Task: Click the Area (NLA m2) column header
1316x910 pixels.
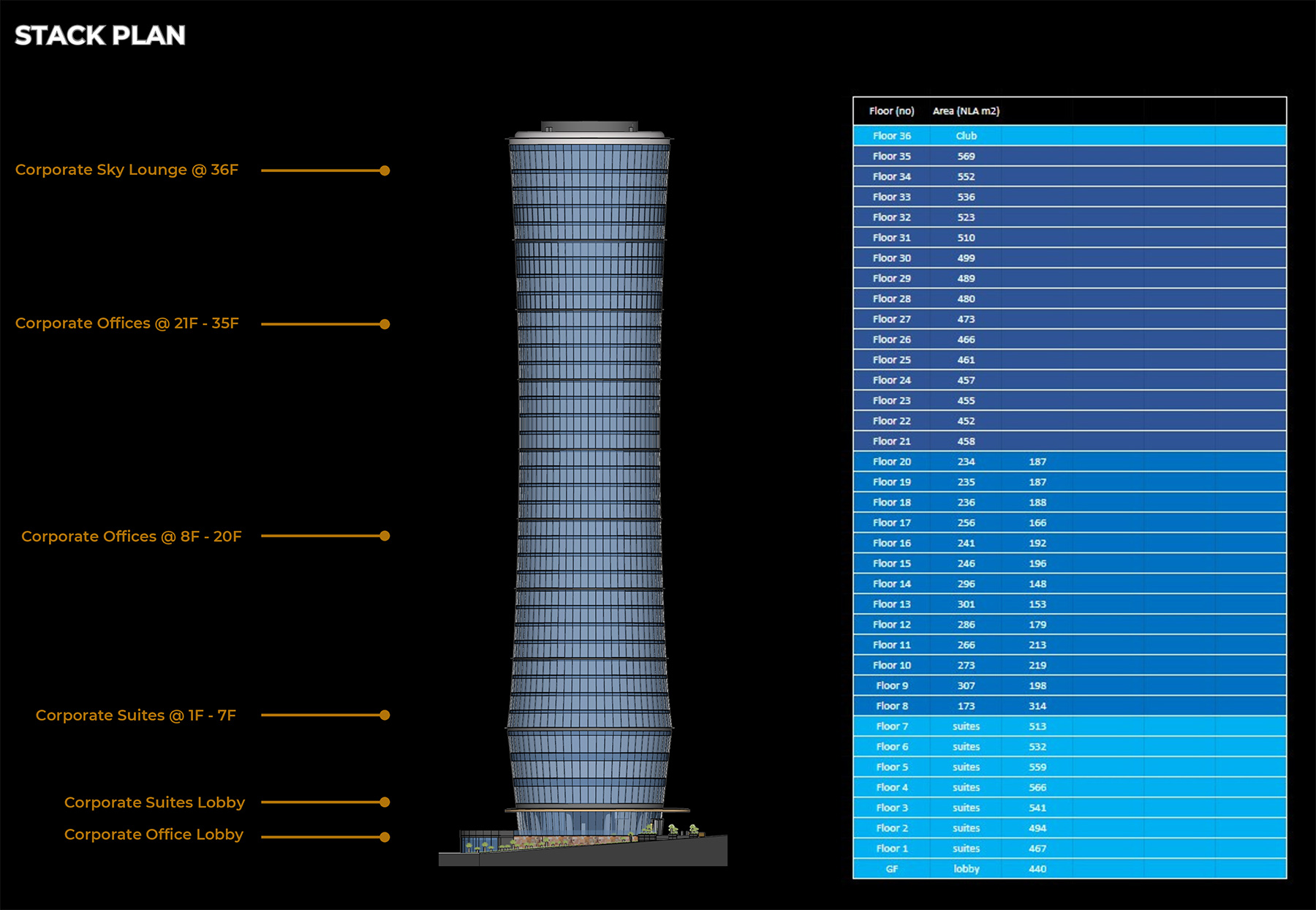Action: pyautogui.click(x=965, y=112)
